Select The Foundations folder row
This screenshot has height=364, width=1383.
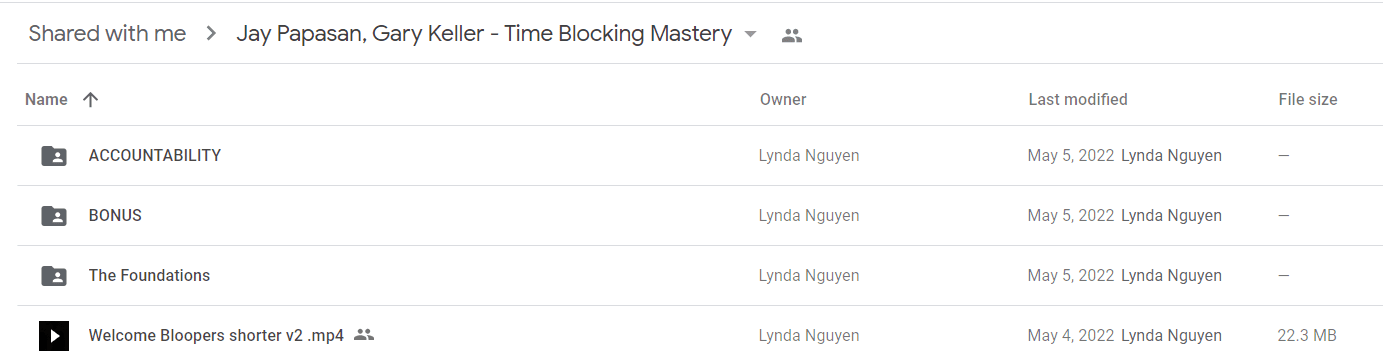(x=699, y=276)
